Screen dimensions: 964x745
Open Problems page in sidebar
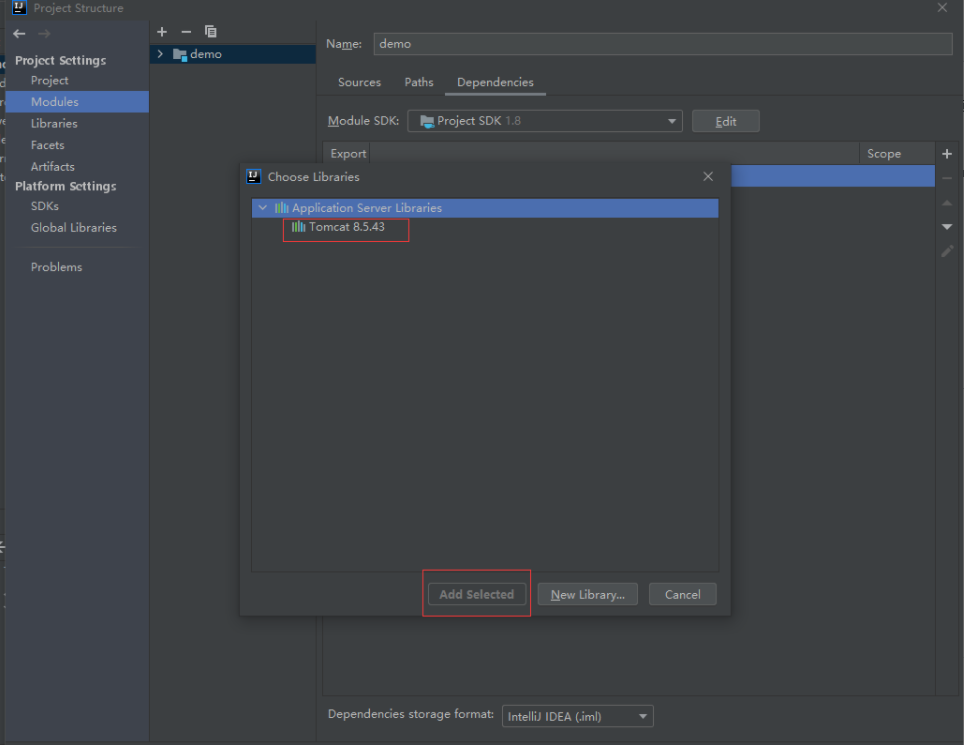[x=57, y=267]
